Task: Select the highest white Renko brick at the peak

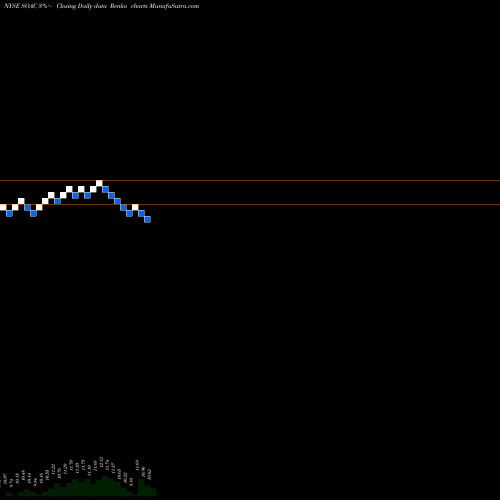Action: 99,183
